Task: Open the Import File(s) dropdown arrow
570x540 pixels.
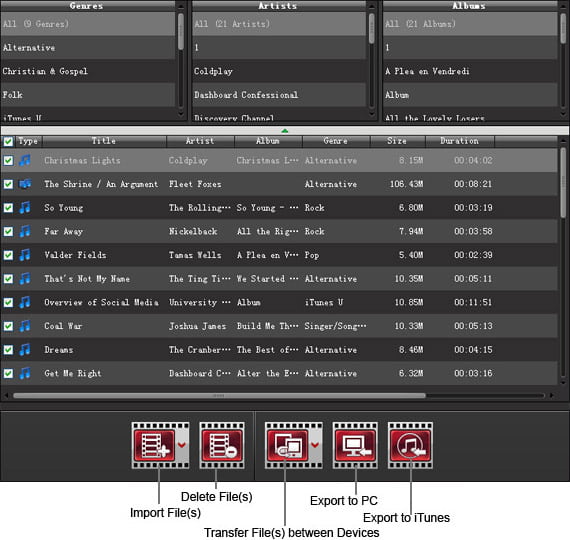Action: click(x=182, y=445)
